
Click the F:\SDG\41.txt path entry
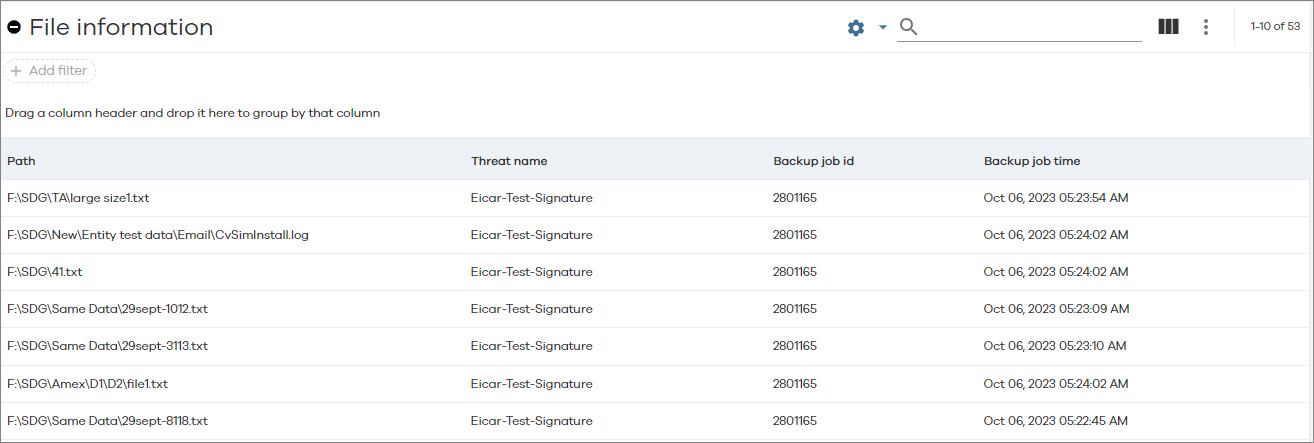click(x=45, y=272)
